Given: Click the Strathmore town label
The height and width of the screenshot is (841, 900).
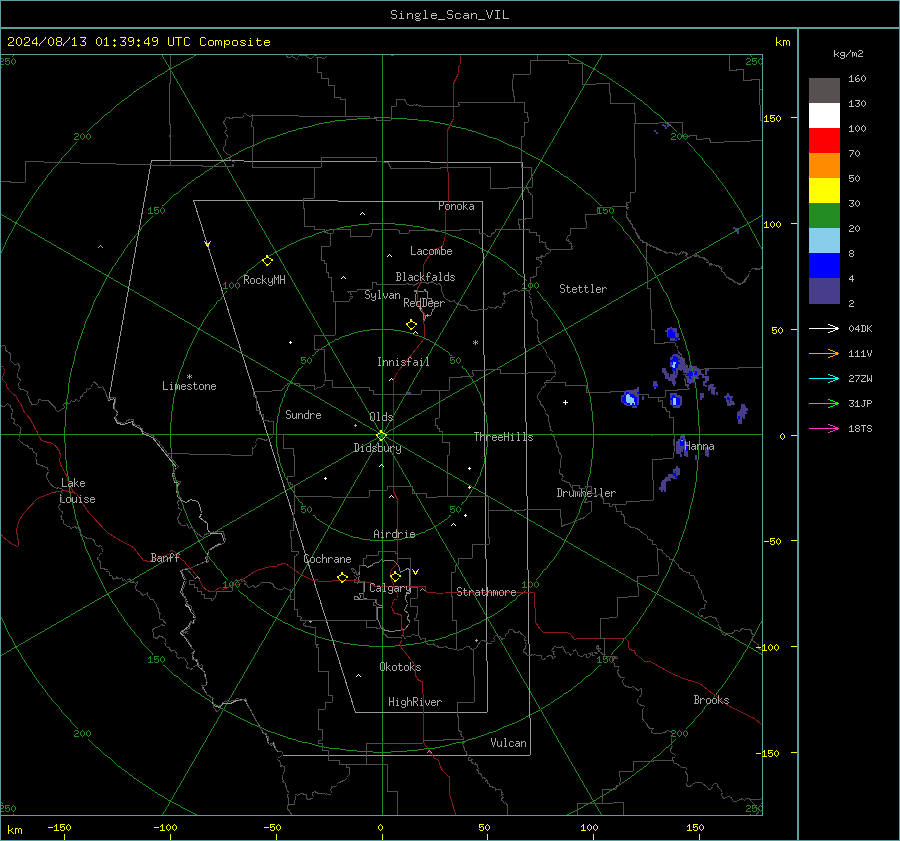Looking at the screenshot, I should point(486,592).
